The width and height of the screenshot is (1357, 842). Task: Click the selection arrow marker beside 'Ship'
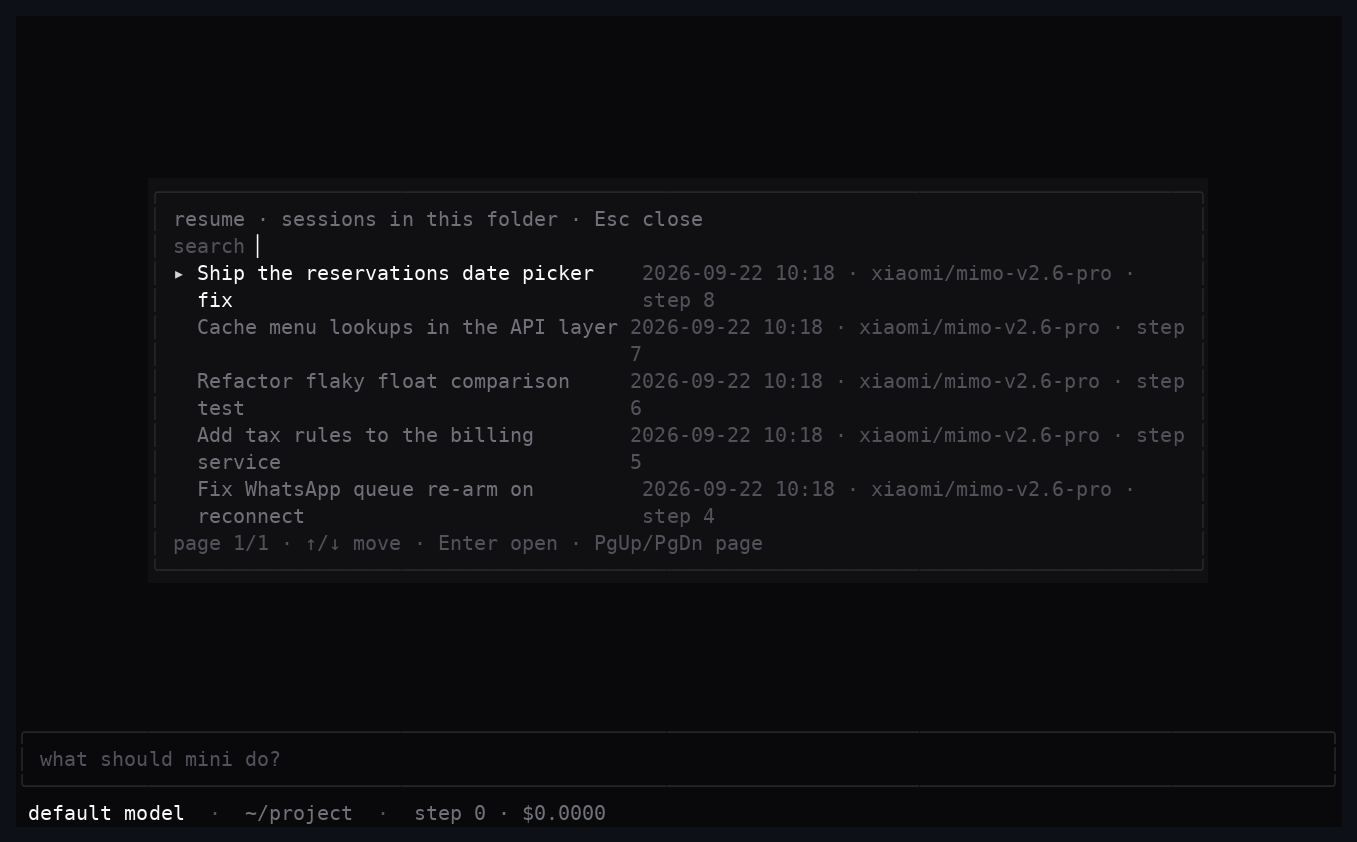(179, 273)
